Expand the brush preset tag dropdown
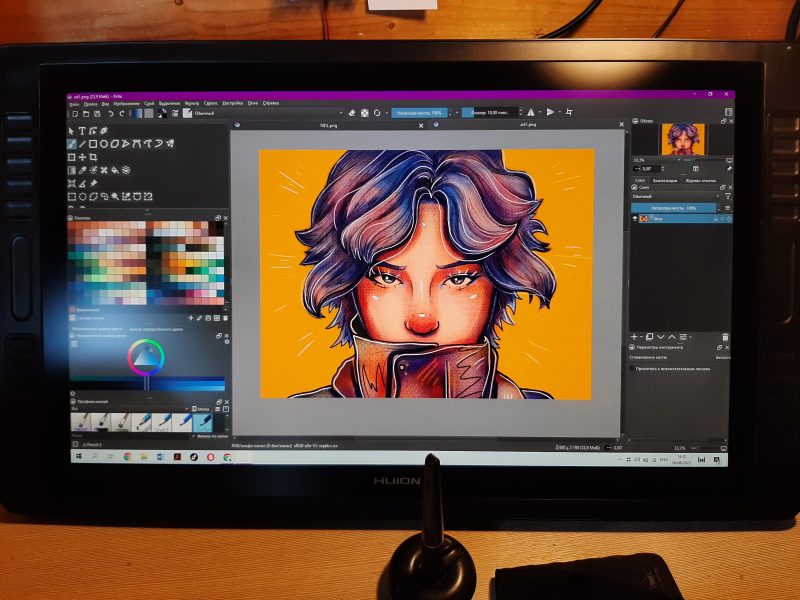 point(130,409)
